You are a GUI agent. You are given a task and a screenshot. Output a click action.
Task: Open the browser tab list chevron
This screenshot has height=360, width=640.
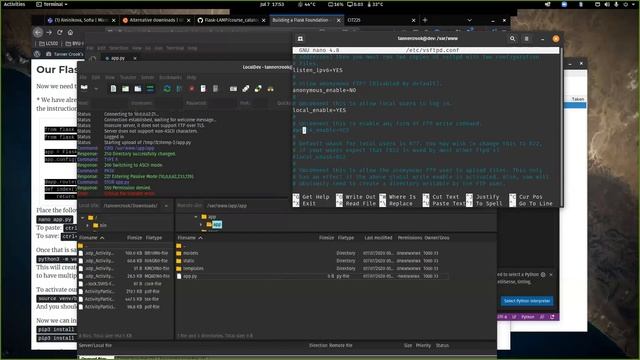(469, 20)
